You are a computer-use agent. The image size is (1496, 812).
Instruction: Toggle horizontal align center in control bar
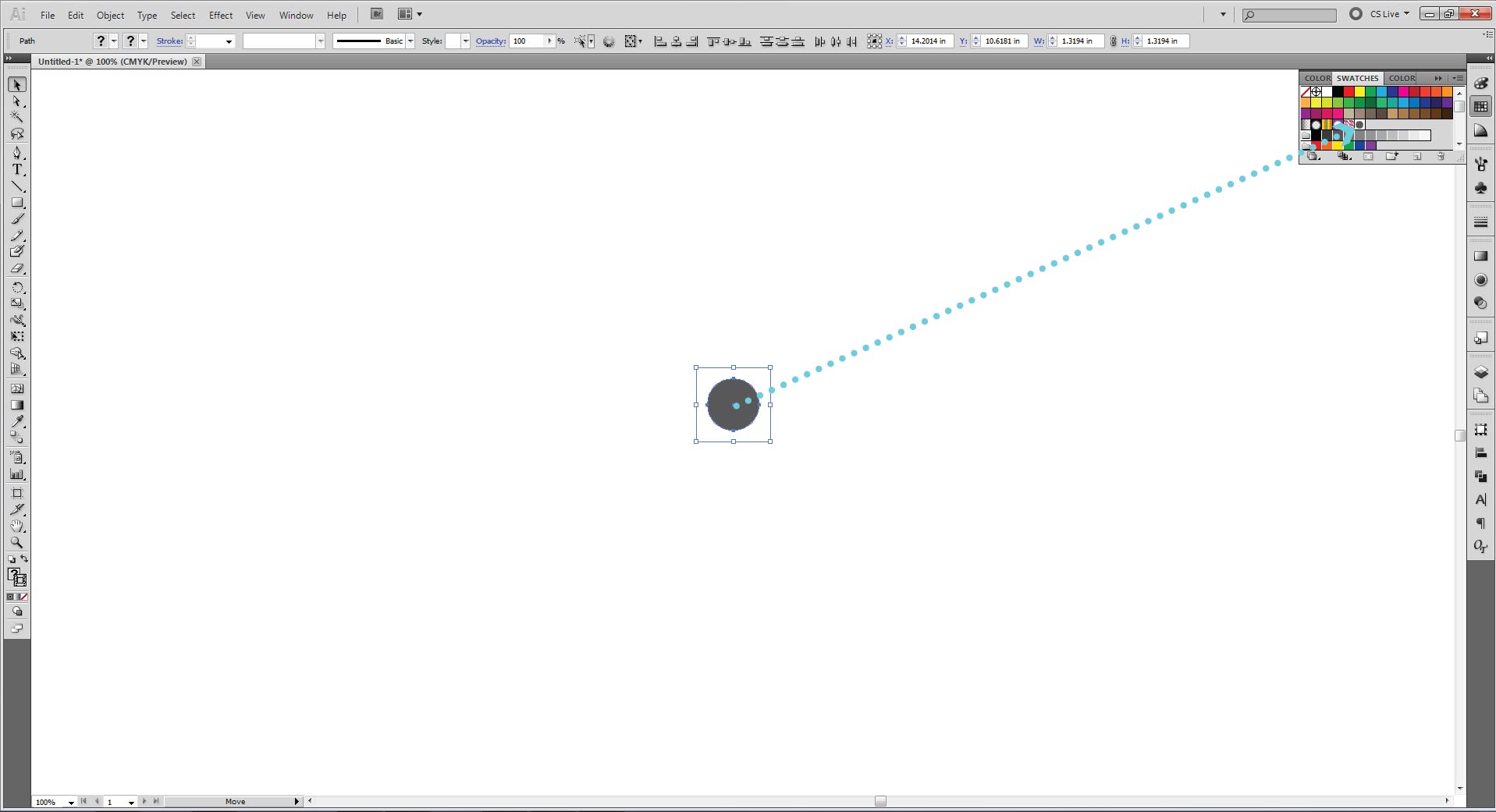click(675, 41)
